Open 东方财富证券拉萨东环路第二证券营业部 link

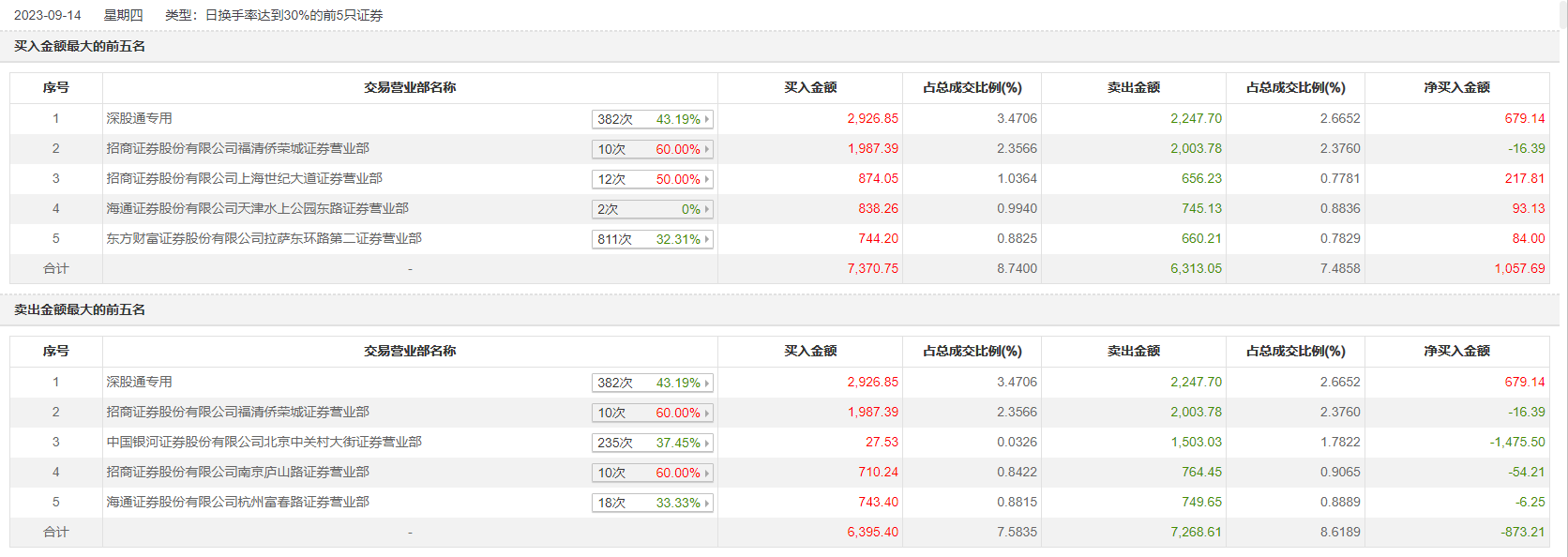point(264,238)
